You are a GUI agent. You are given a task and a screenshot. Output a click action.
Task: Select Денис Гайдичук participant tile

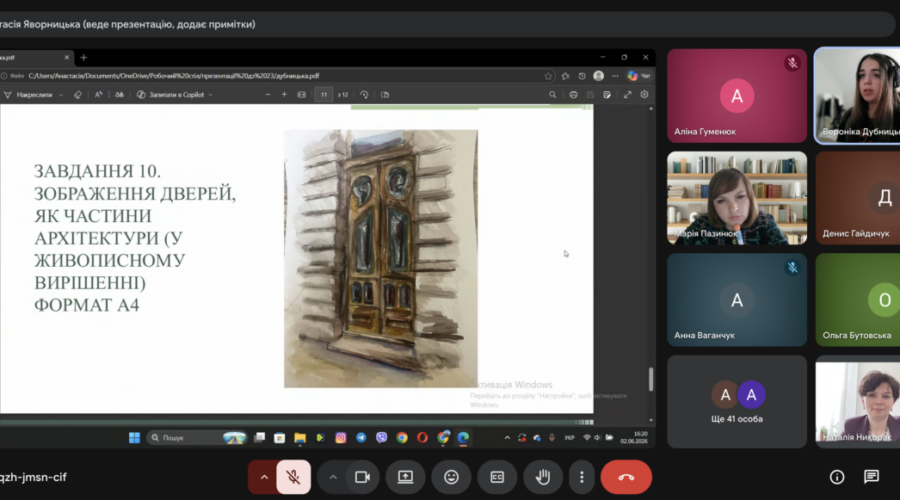point(858,198)
